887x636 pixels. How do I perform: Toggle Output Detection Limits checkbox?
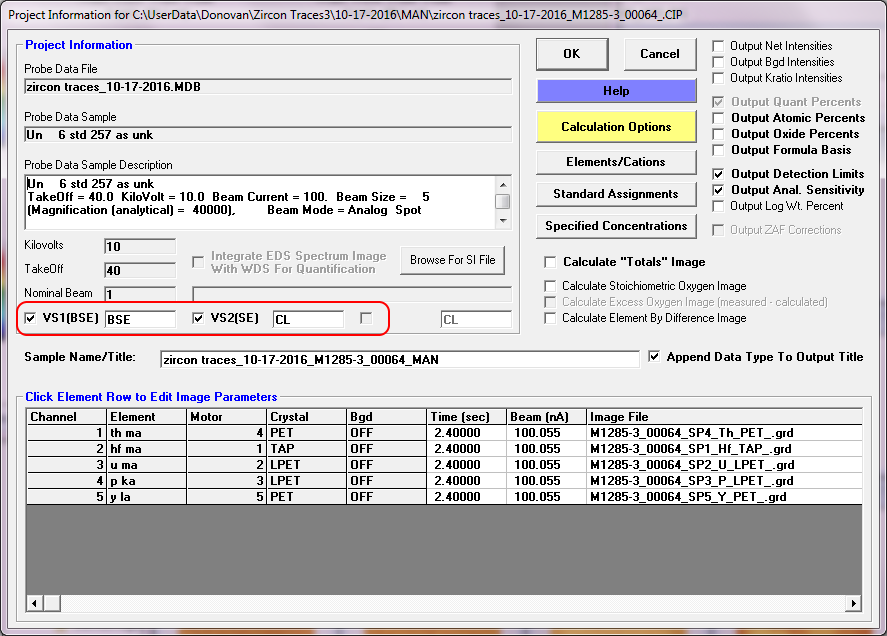click(x=719, y=174)
